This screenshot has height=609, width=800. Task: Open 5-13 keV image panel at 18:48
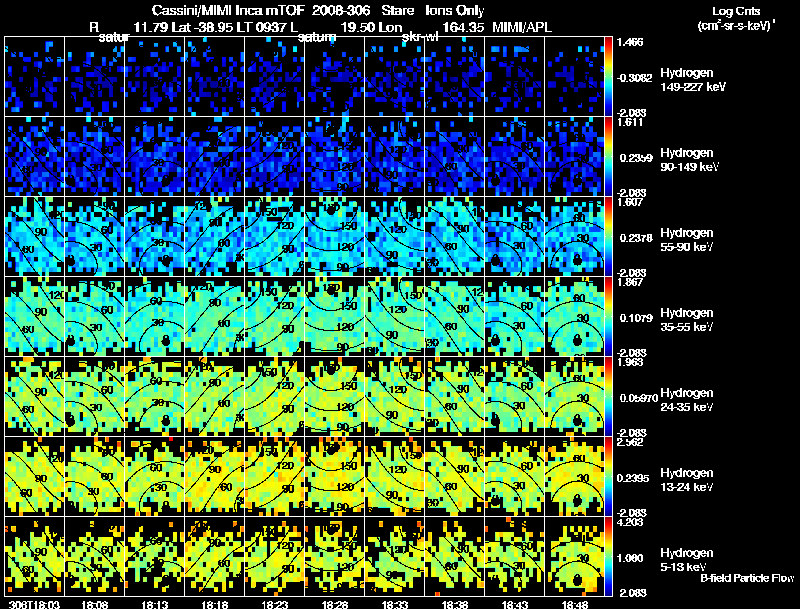574,556
